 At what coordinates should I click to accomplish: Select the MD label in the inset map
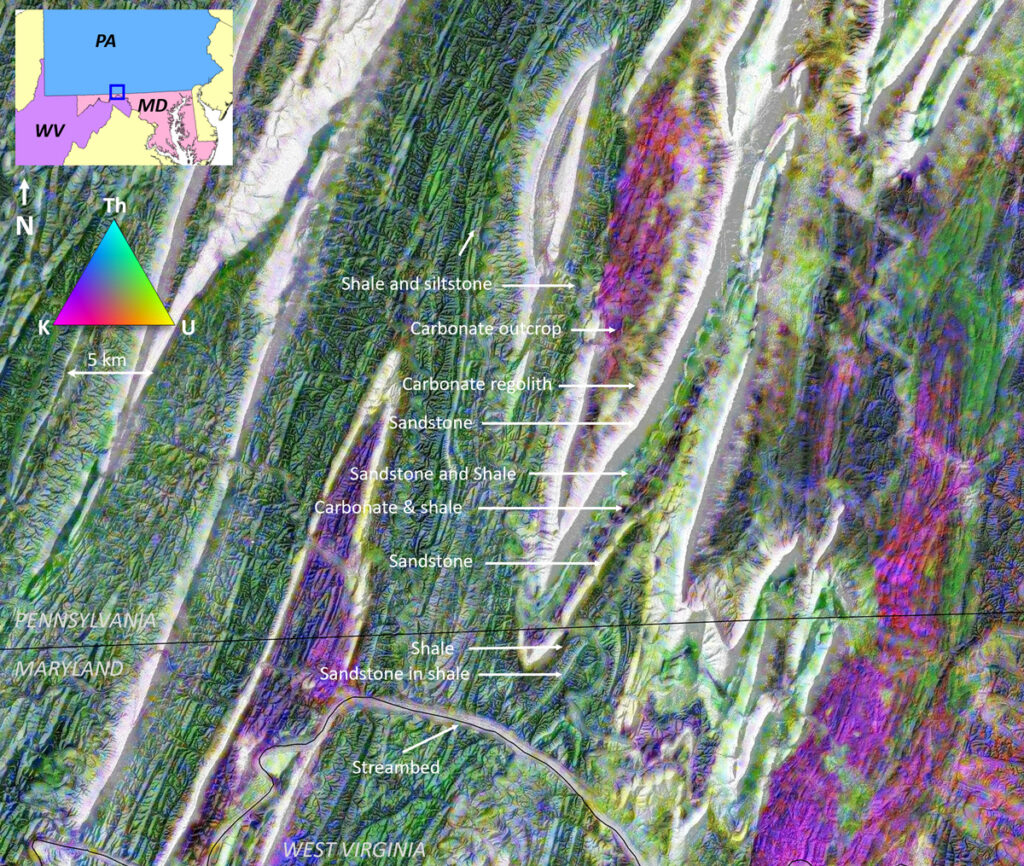[152, 105]
